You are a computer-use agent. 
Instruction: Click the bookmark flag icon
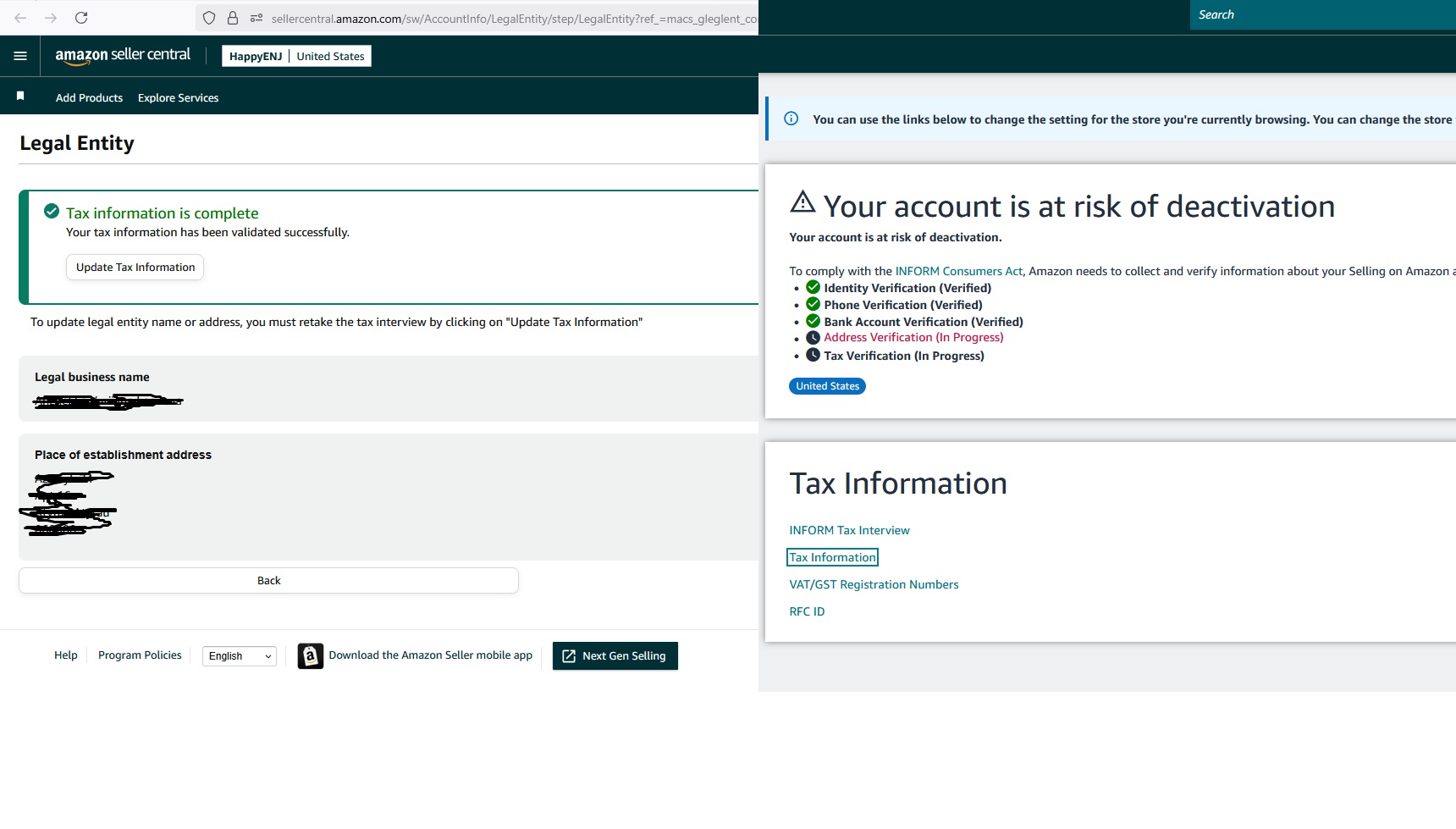coord(20,97)
